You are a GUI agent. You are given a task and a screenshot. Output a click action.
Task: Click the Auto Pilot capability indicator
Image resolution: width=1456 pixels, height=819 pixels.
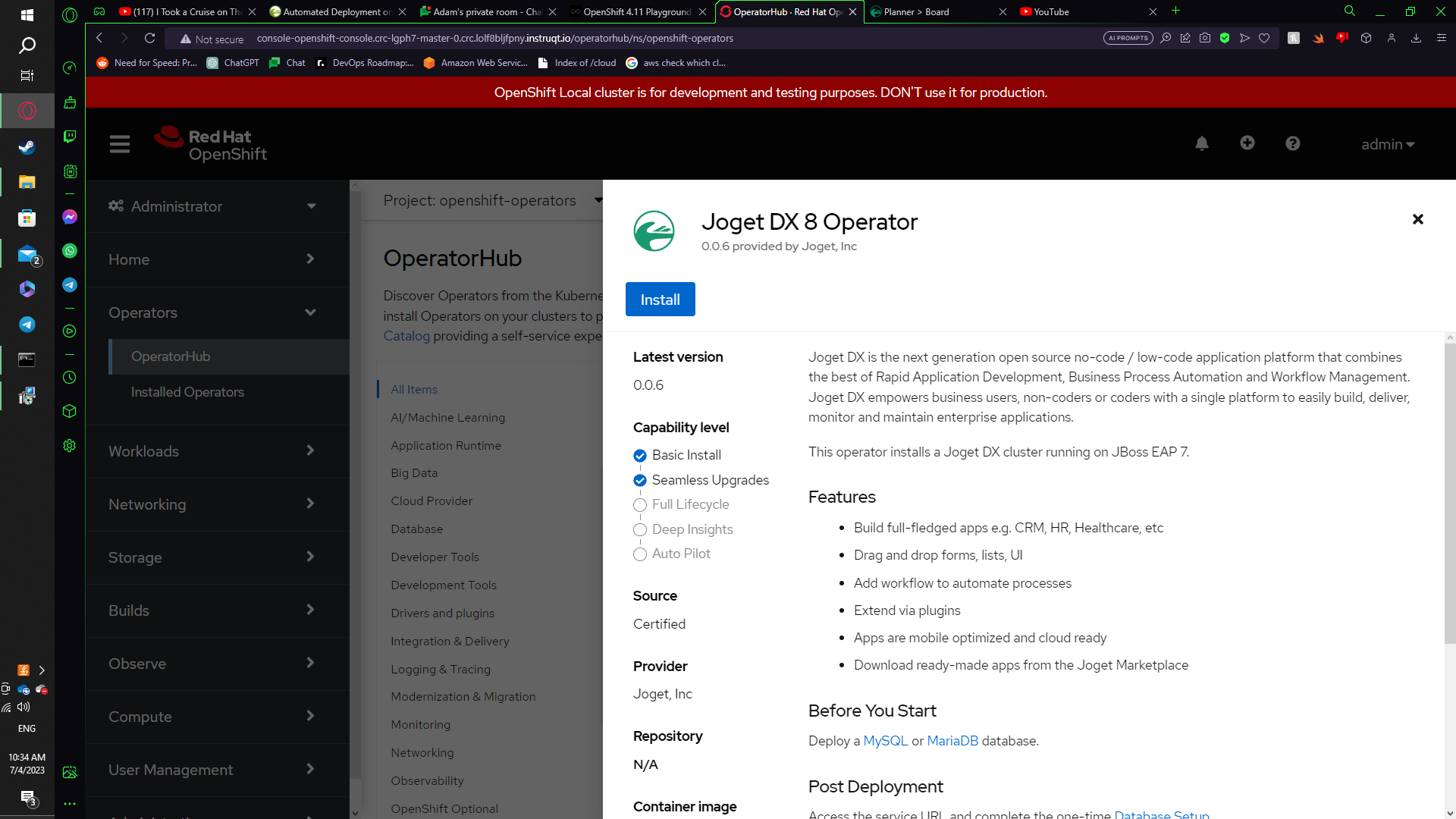[640, 554]
